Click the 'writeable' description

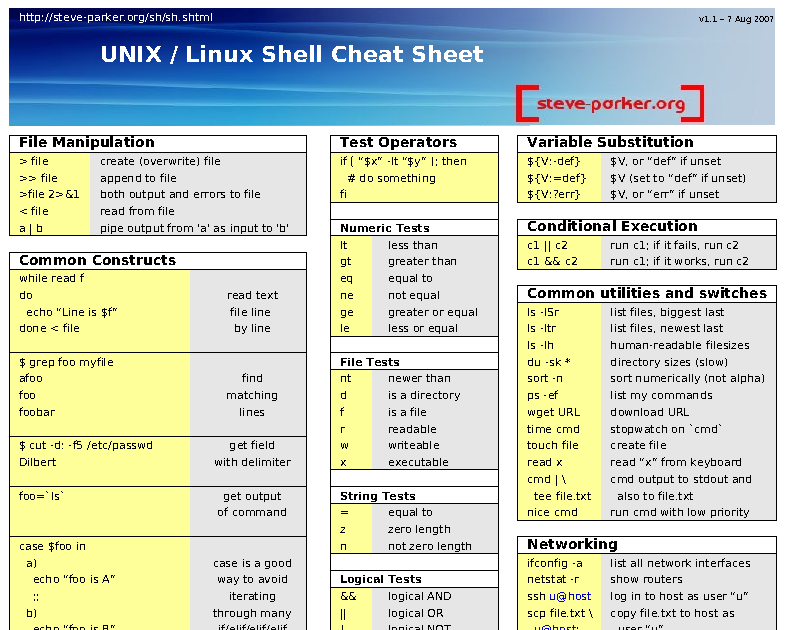pos(414,445)
